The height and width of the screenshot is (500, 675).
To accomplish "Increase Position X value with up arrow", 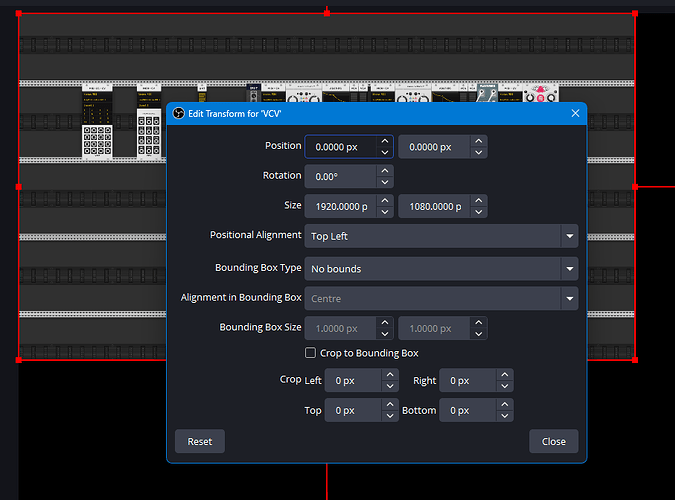I will (x=385, y=141).
